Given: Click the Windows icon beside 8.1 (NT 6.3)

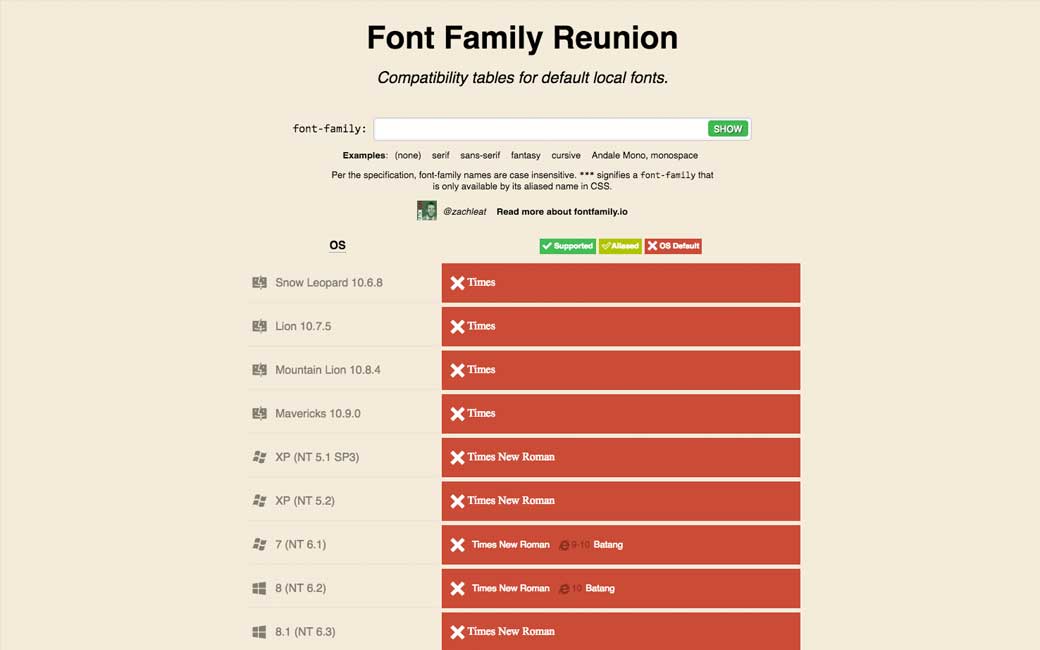Looking at the screenshot, I should pos(259,632).
